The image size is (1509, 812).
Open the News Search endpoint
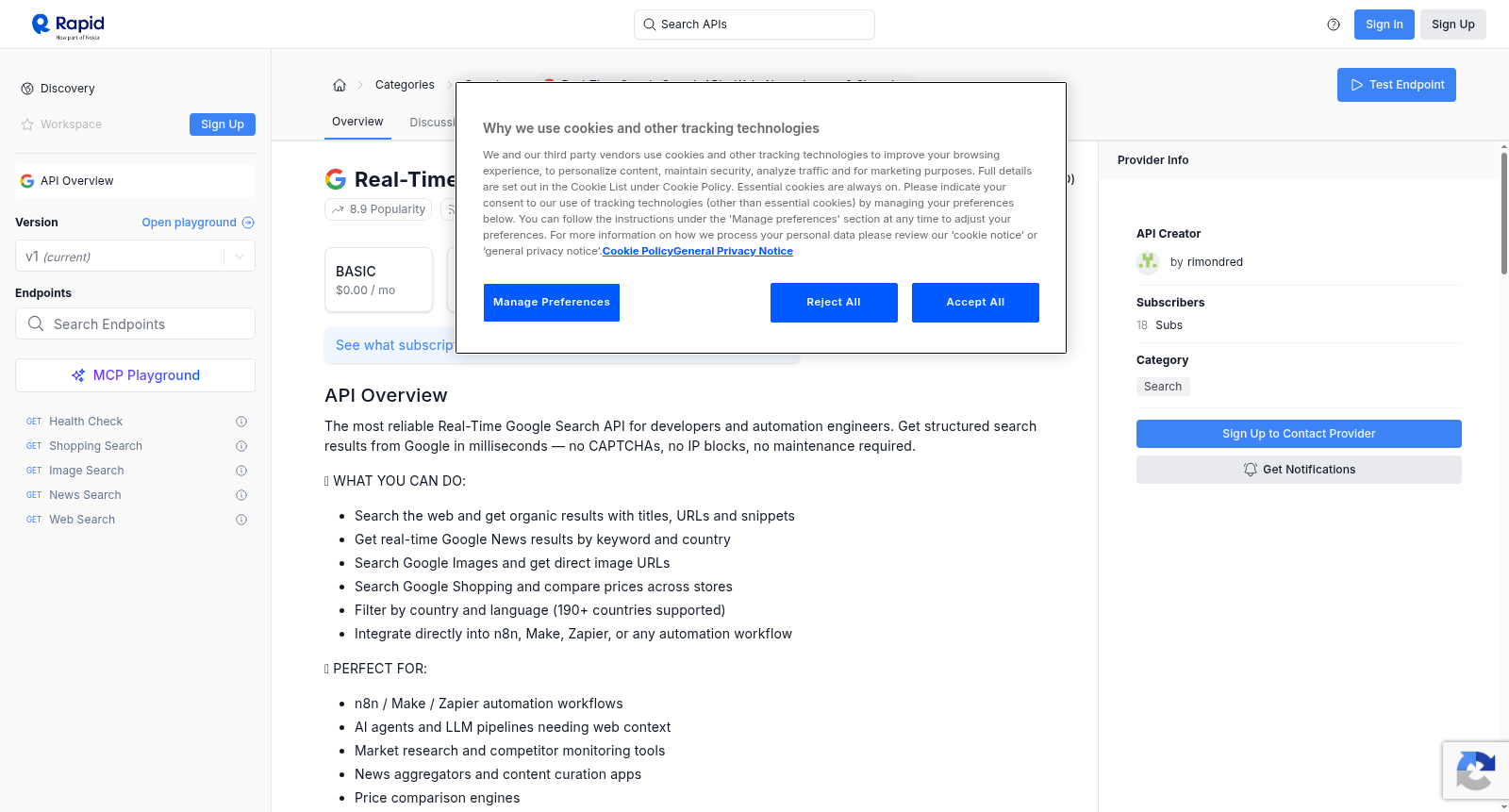coord(85,495)
